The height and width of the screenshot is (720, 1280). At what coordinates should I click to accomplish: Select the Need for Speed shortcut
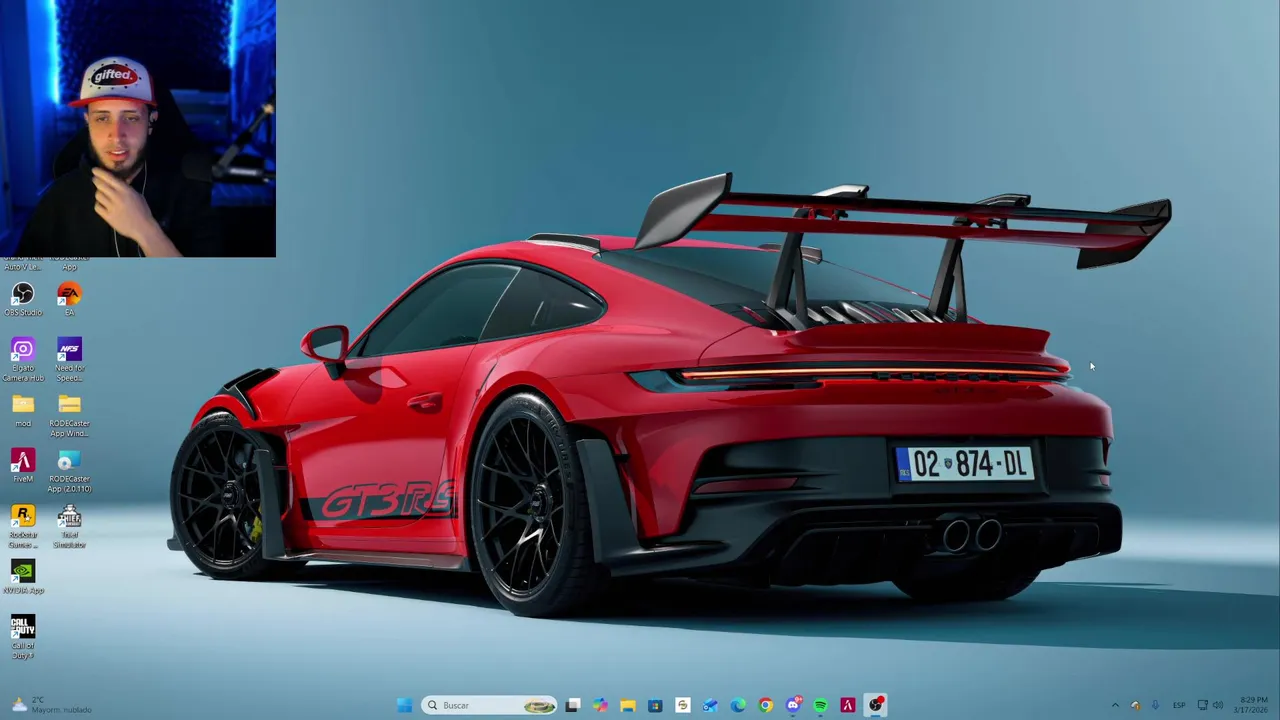point(69,359)
